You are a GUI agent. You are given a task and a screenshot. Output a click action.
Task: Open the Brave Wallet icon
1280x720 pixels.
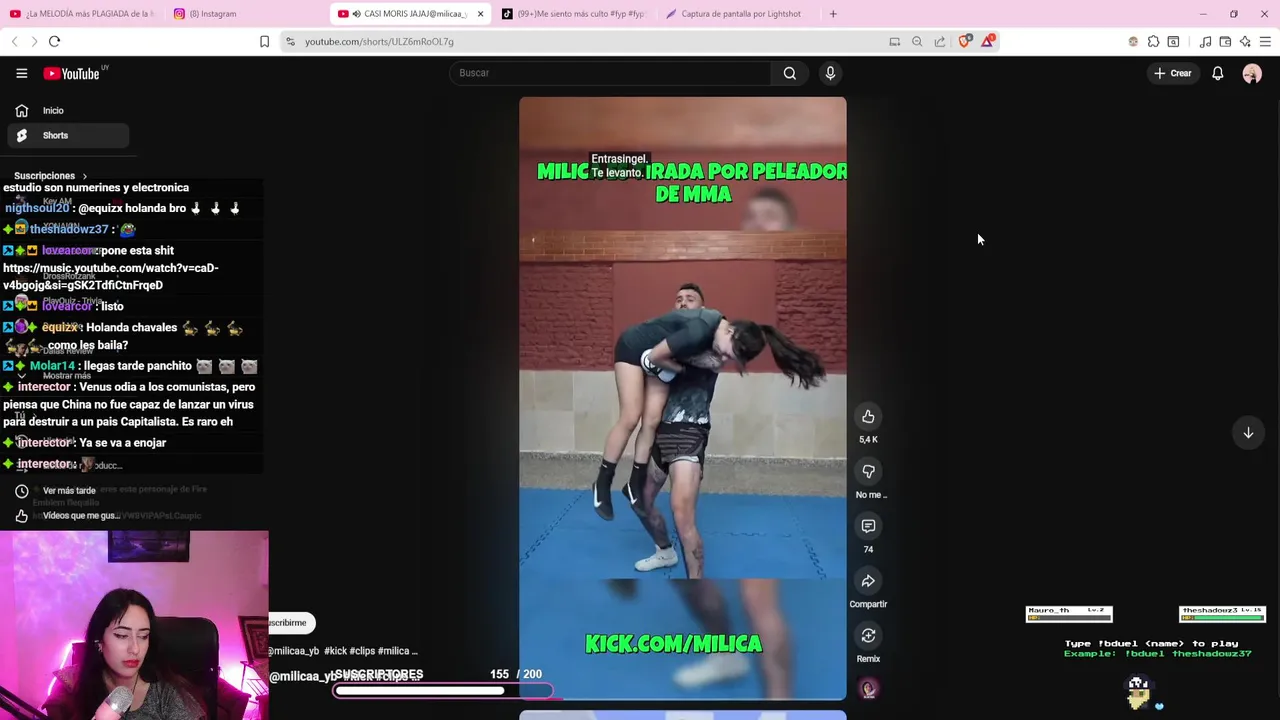point(1225,41)
